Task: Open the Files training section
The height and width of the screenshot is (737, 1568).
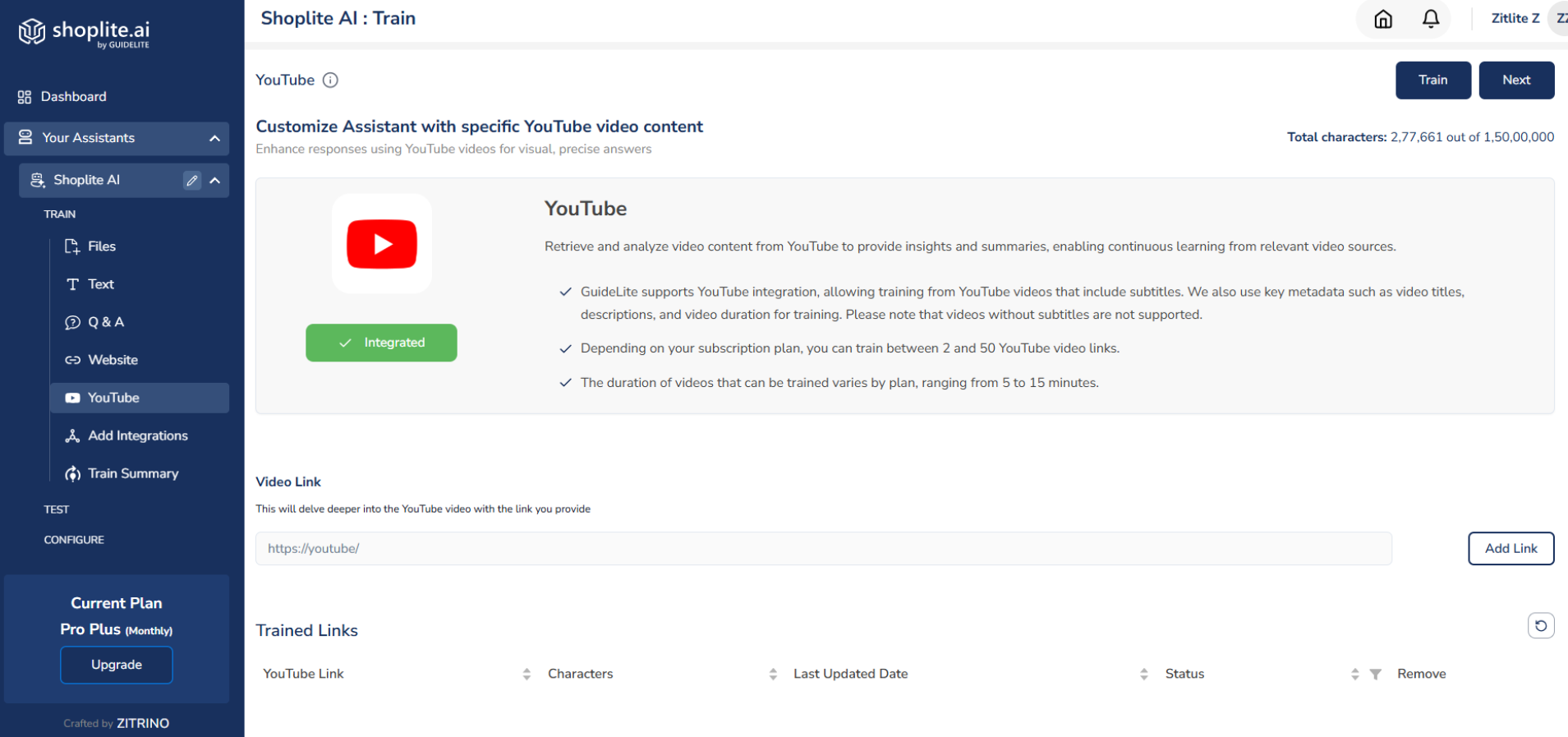Action: 102,246
